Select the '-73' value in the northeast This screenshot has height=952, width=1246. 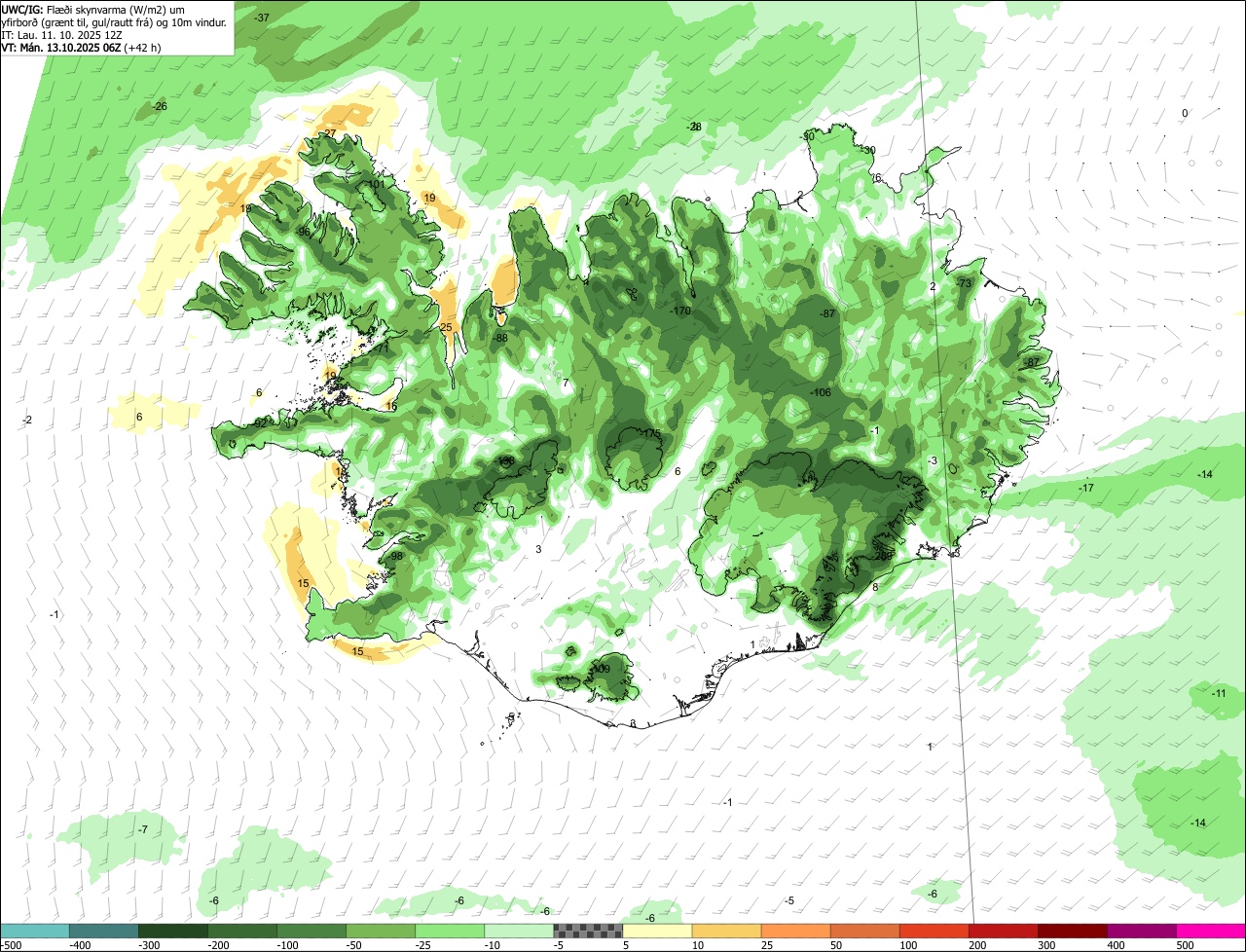(x=964, y=283)
